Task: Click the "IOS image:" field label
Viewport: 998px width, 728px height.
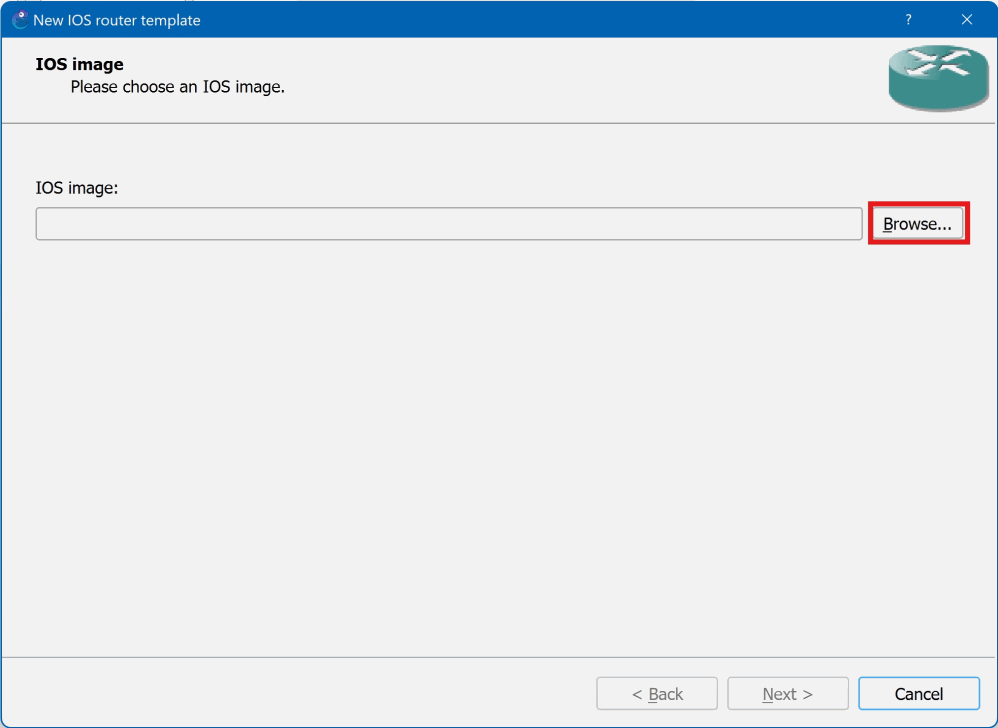Action: 77,188
